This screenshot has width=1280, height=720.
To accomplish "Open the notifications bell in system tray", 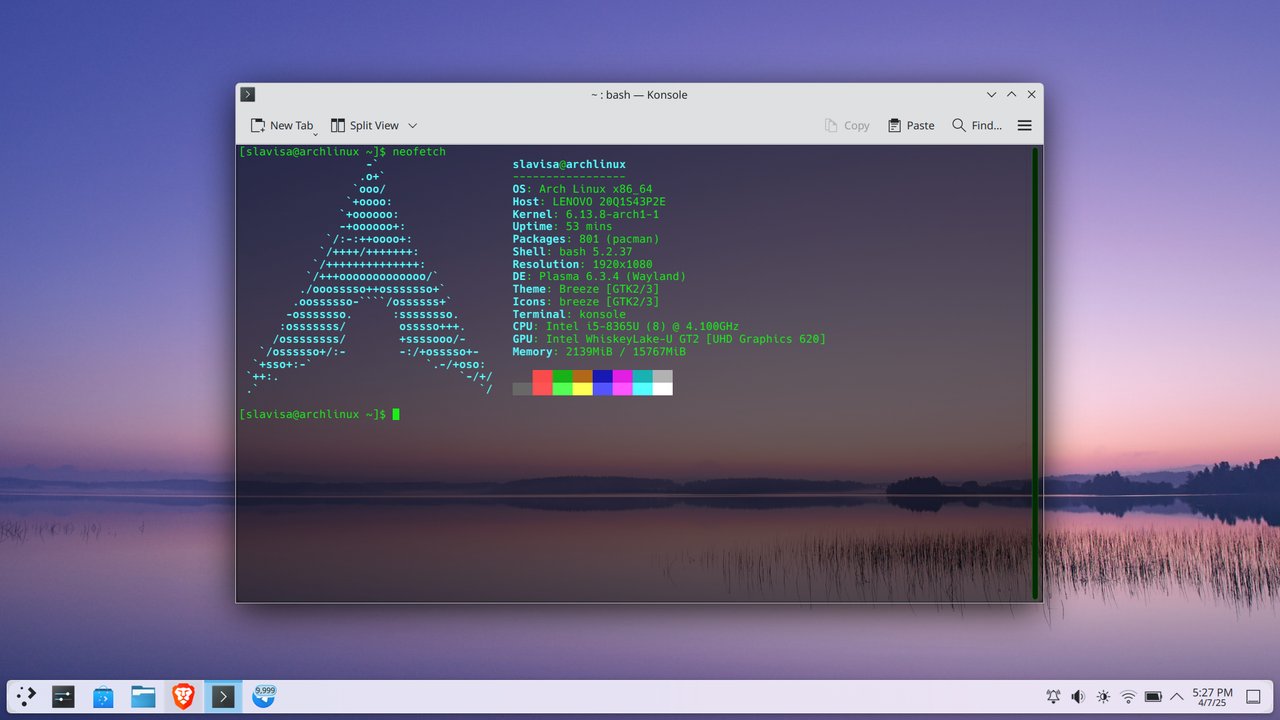I will pyautogui.click(x=1053, y=696).
